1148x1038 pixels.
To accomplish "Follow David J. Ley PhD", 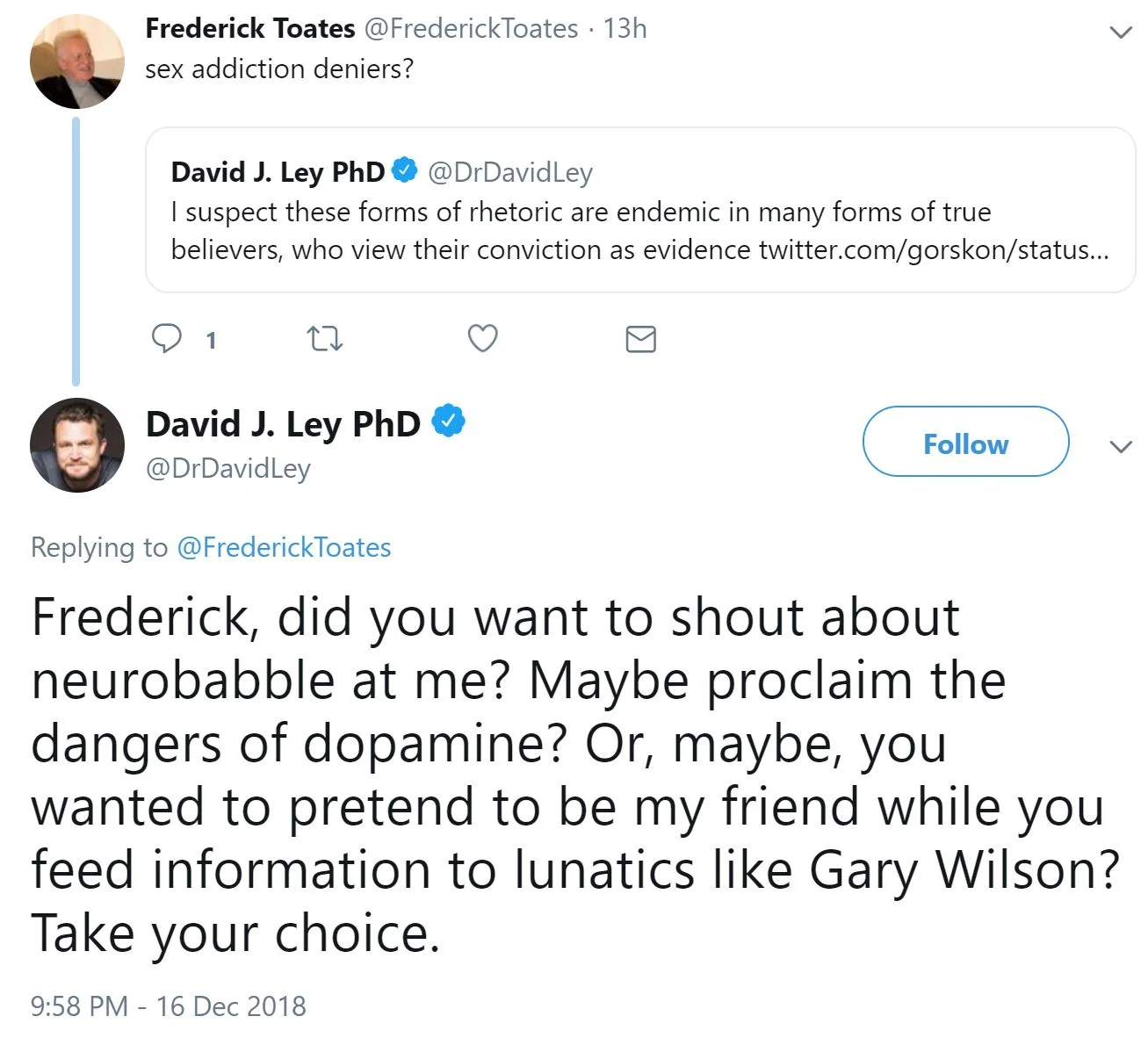I will point(965,442).
